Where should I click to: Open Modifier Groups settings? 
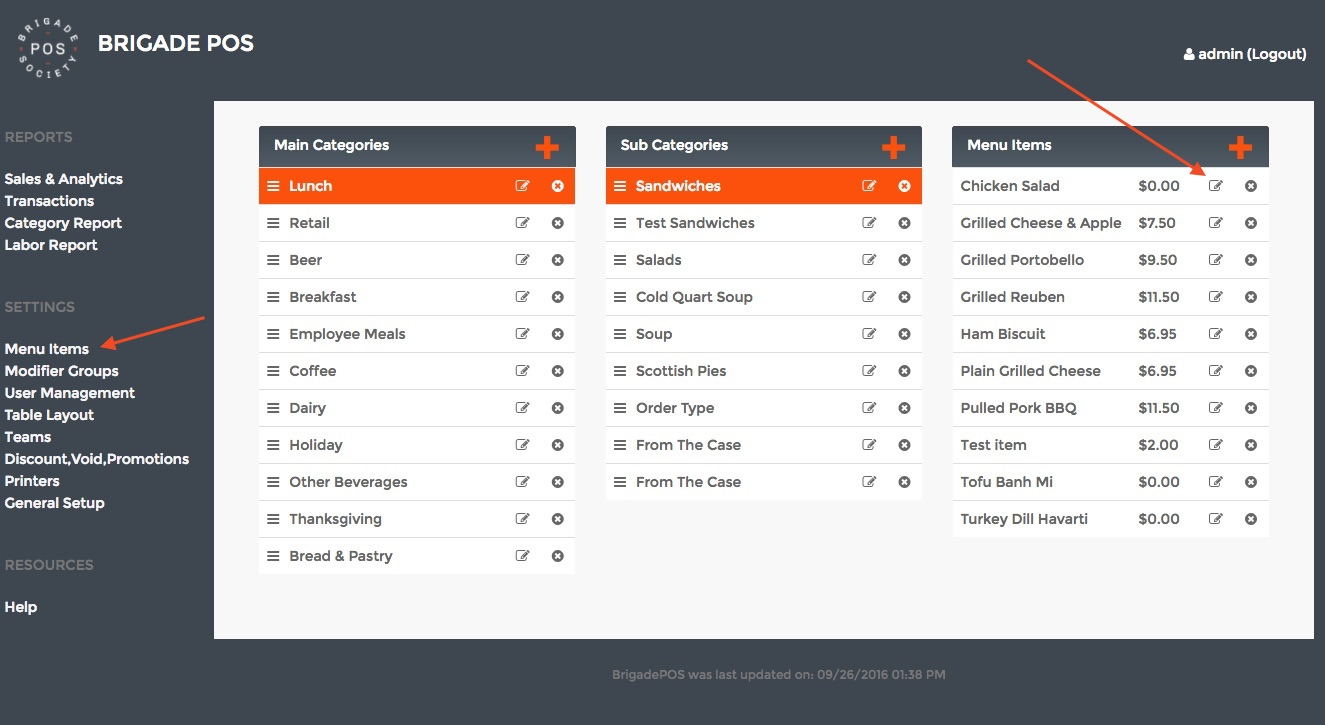pyautogui.click(x=62, y=371)
